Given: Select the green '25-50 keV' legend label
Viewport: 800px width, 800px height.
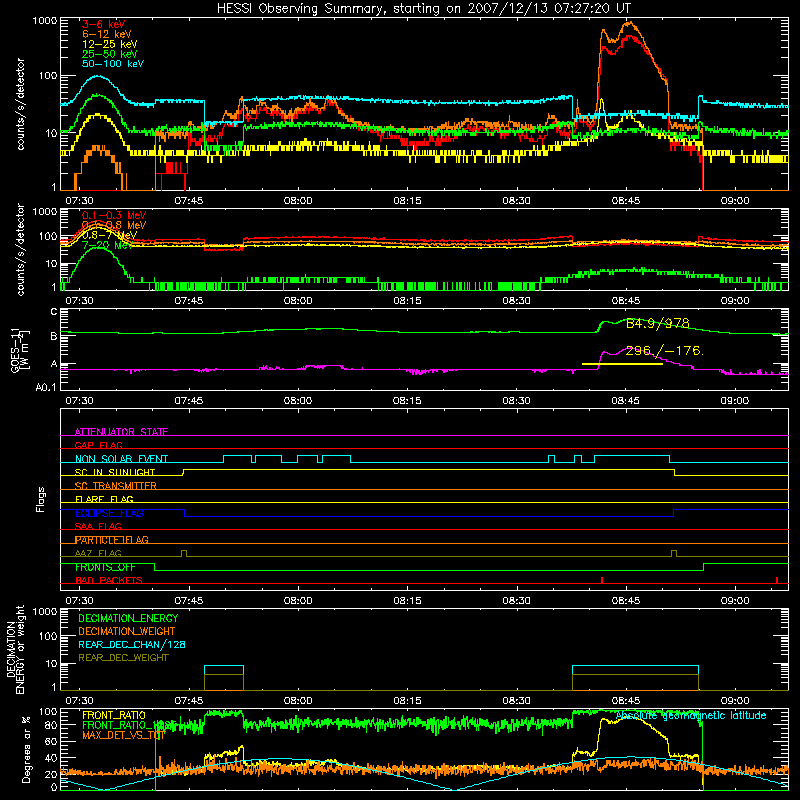Looking at the screenshot, I should click(110, 54).
